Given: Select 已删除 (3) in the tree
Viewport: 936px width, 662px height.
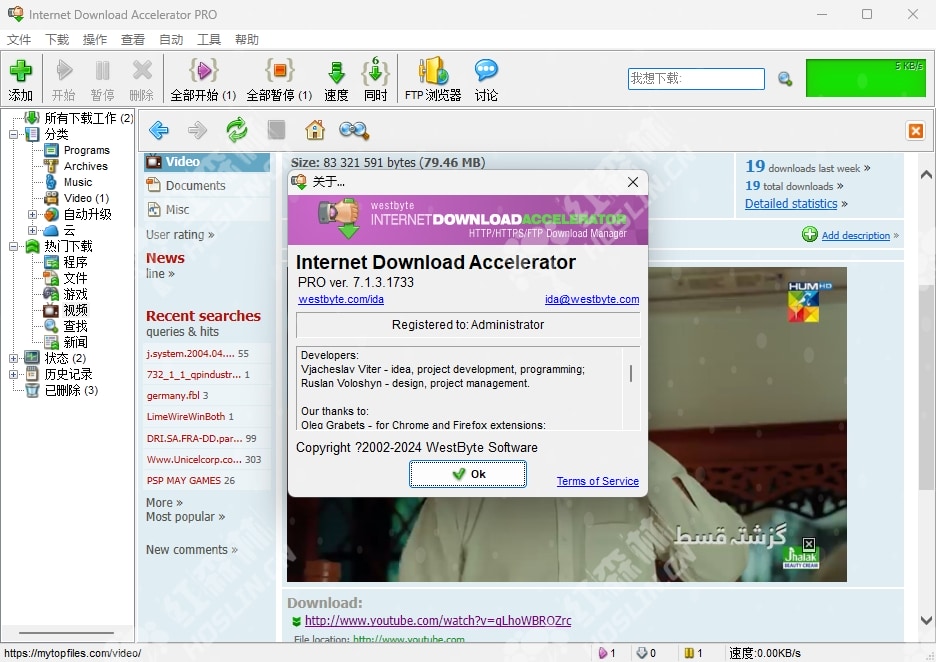Looking at the screenshot, I should pyautogui.click(x=71, y=390).
